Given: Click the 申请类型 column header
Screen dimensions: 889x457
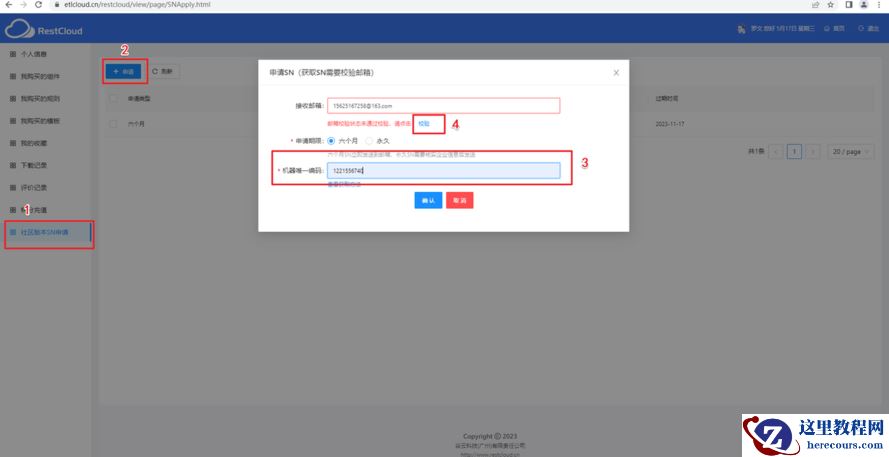Looking at the screenshot, I should click(x=139, y=99).
